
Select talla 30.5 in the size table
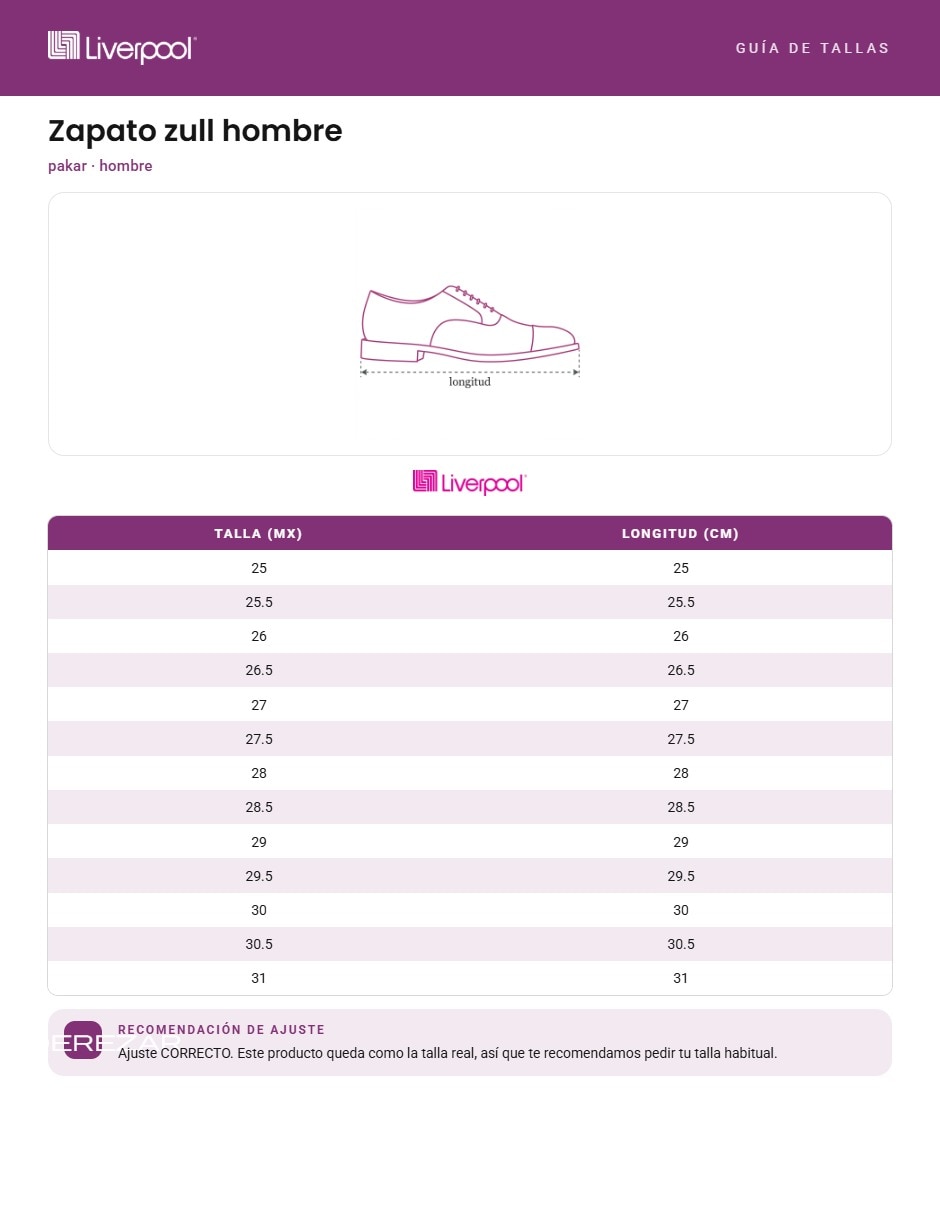coord(259,944)
